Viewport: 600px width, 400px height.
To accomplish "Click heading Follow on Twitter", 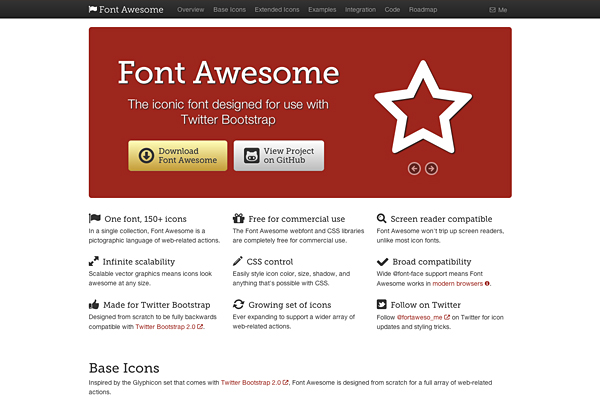I will (426, 305).
